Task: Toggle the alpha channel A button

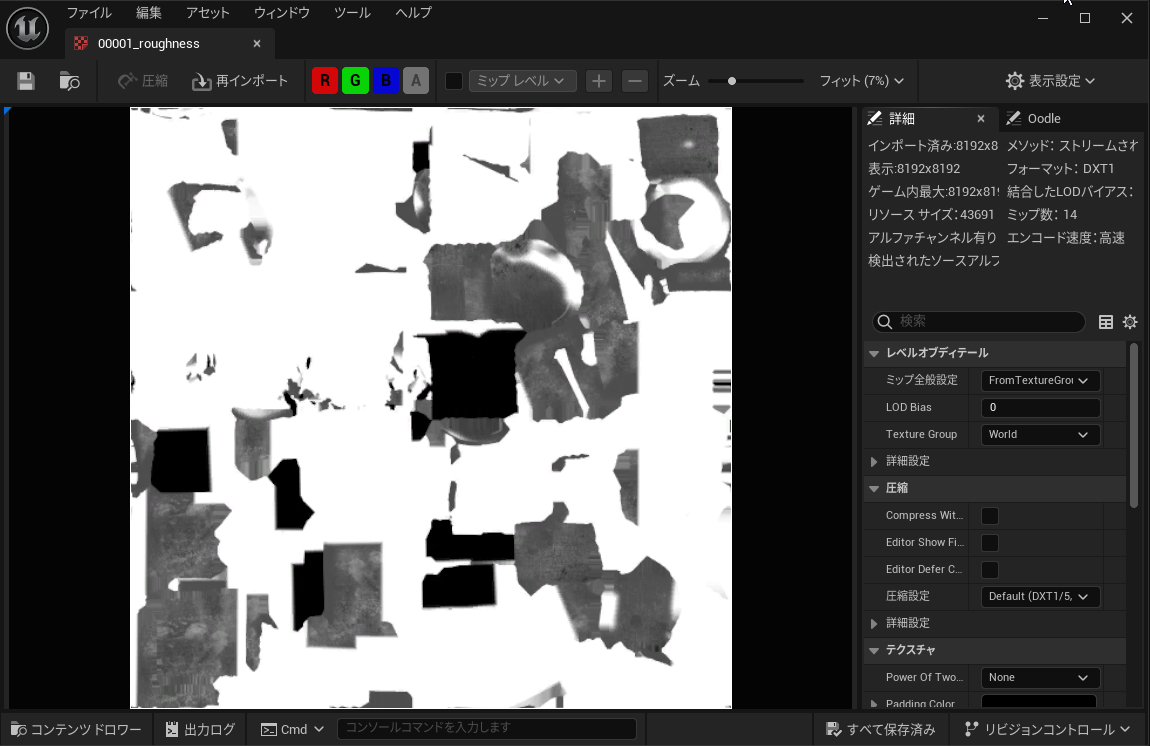Action: (x=416, y=81)
